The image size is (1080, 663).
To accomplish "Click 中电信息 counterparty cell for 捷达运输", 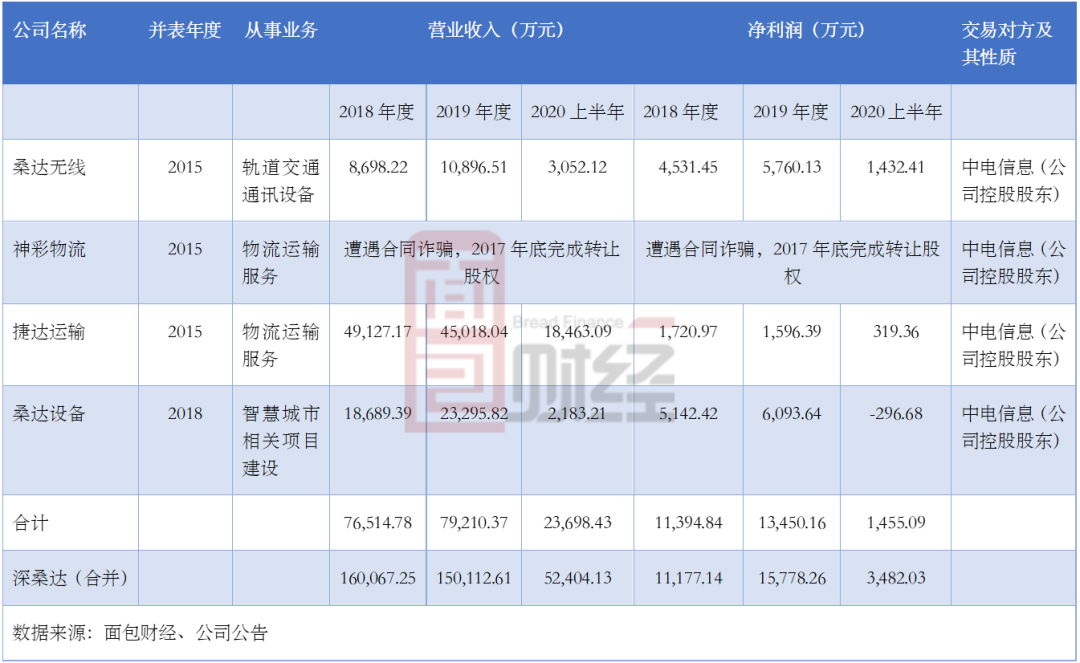I will click(1013, 345).
